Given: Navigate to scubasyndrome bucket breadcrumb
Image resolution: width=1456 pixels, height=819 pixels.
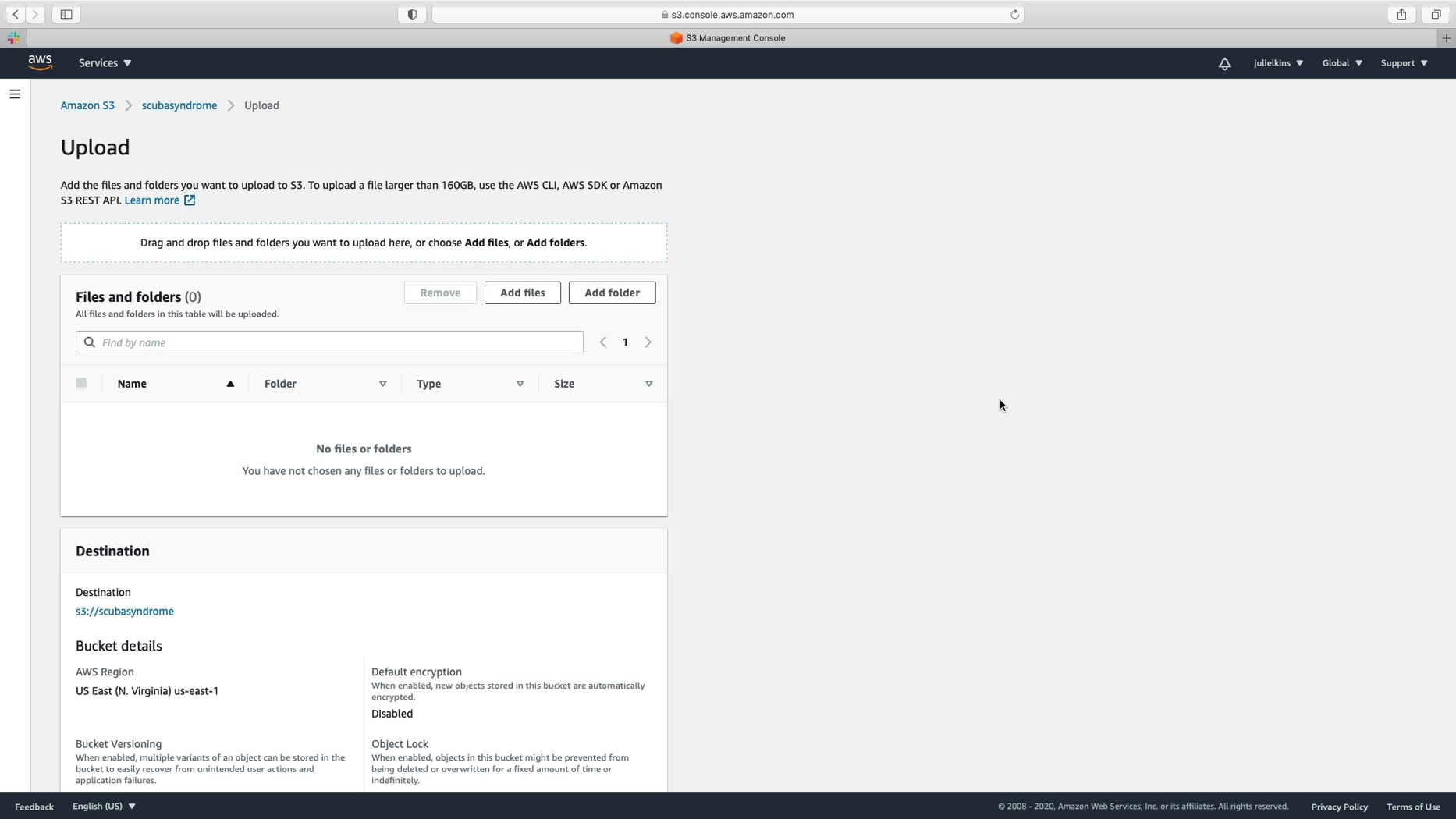Looking at the screenshot, I should point(179,105).
